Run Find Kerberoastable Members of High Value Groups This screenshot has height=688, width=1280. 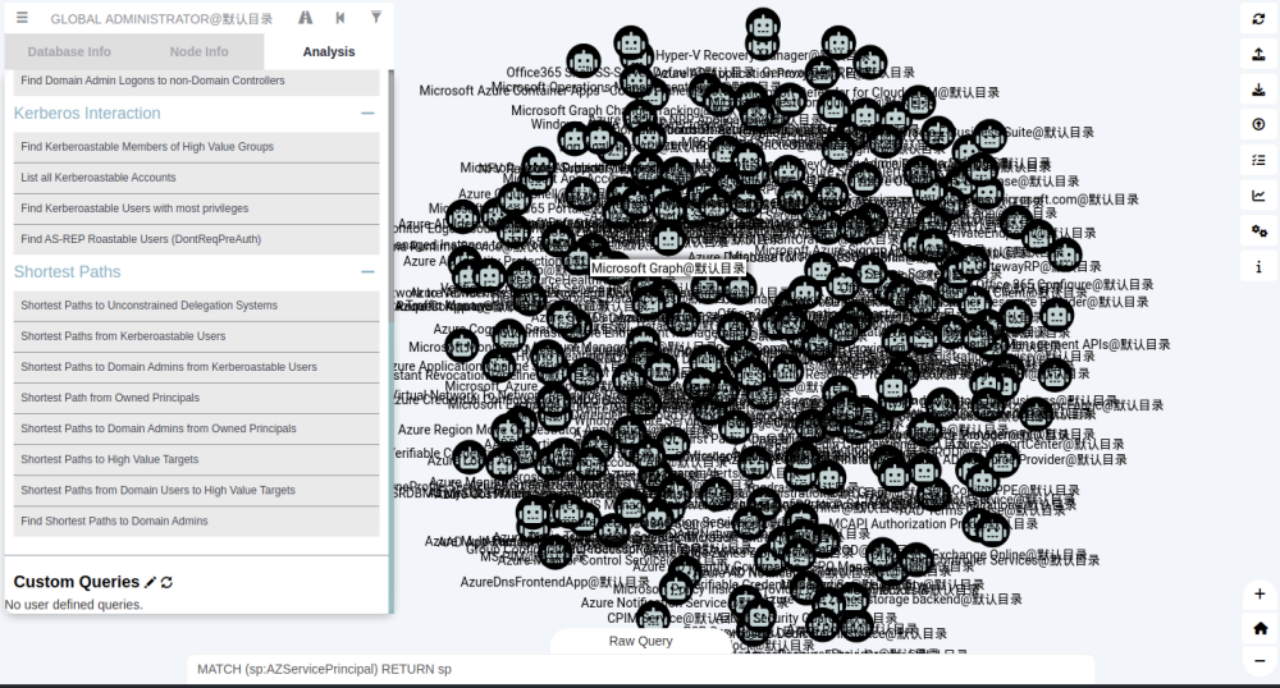coord(196,147)
